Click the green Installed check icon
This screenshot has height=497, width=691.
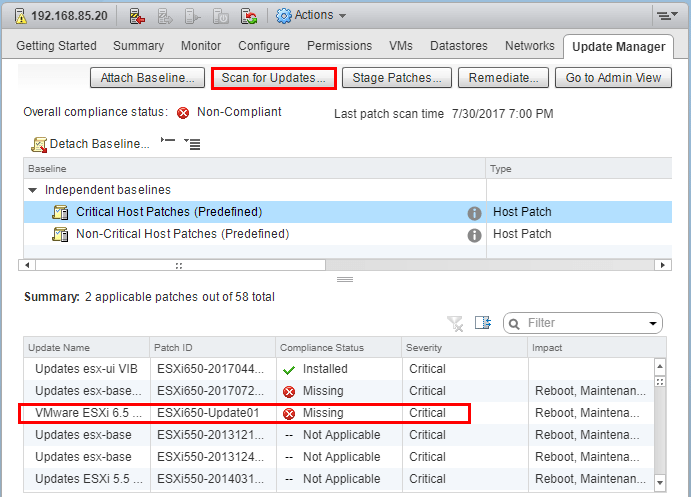(289, 370)
